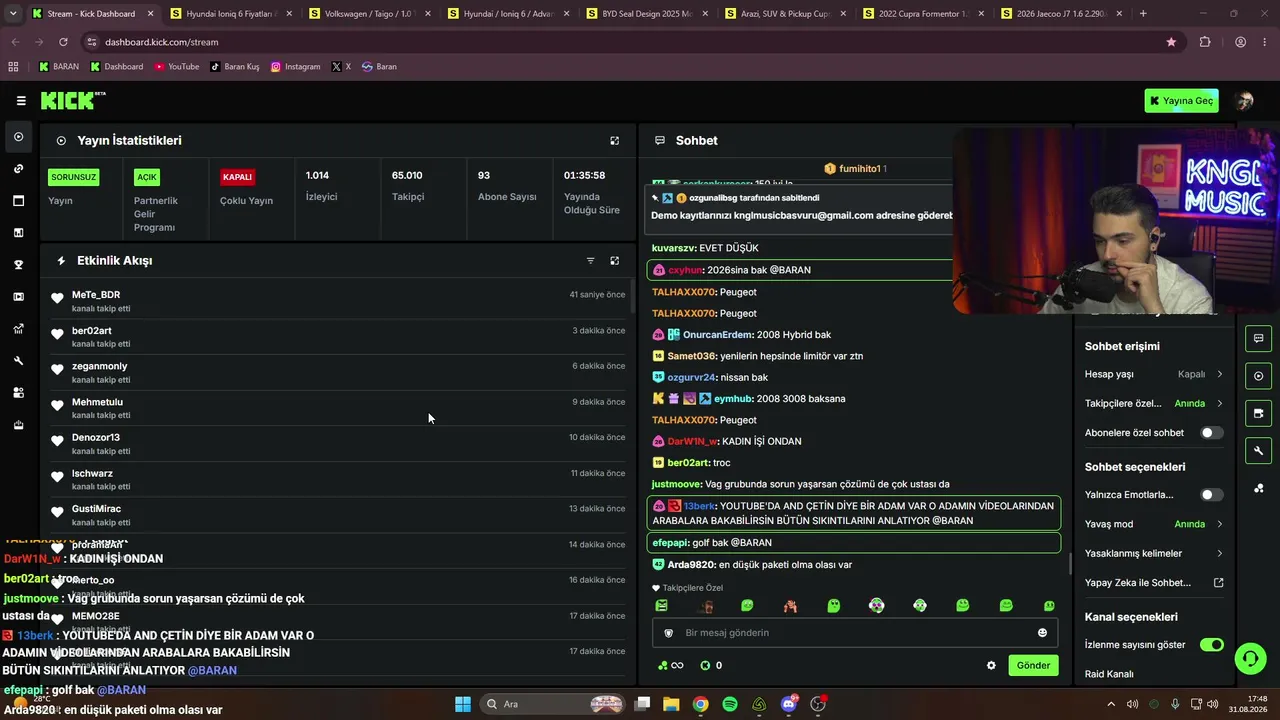This screenshot has height=720, width=1280.
Task: Open Discord from the Windows taskbar
Action: [x=789, y=704]
